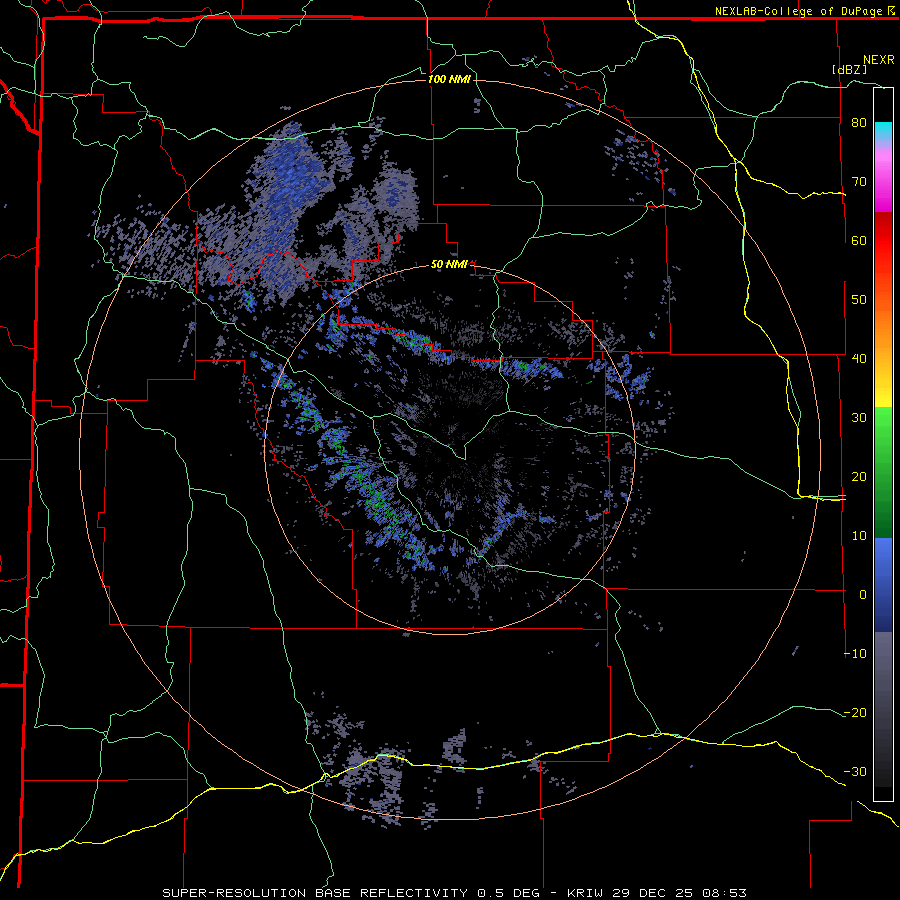
Task: Click the -10 value on the color scale
Action: tap(855, 654)
